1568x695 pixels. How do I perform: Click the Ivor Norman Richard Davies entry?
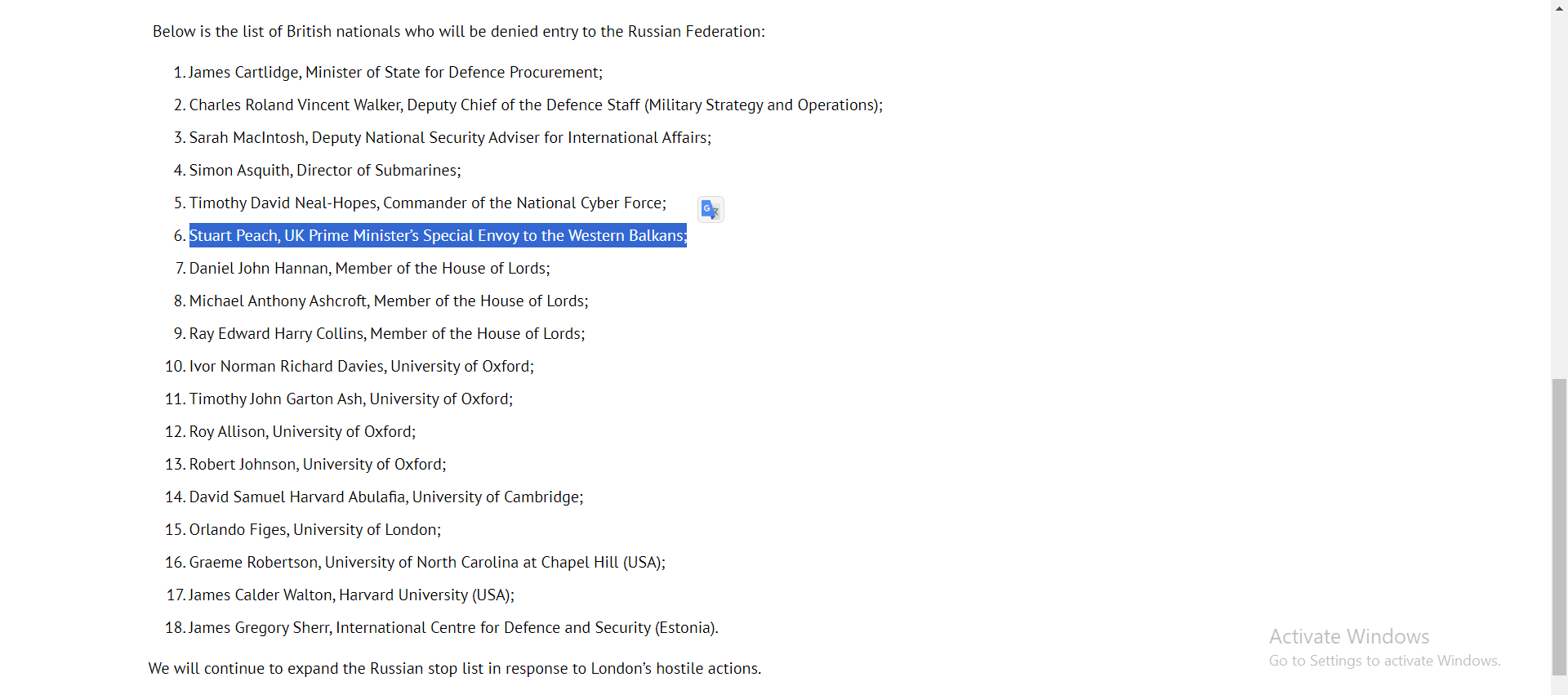click(x=361, y=367)
